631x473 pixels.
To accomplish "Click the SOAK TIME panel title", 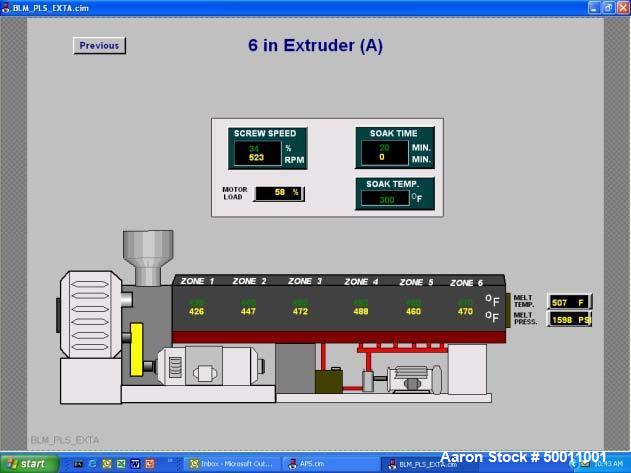I will click(394, 133).
